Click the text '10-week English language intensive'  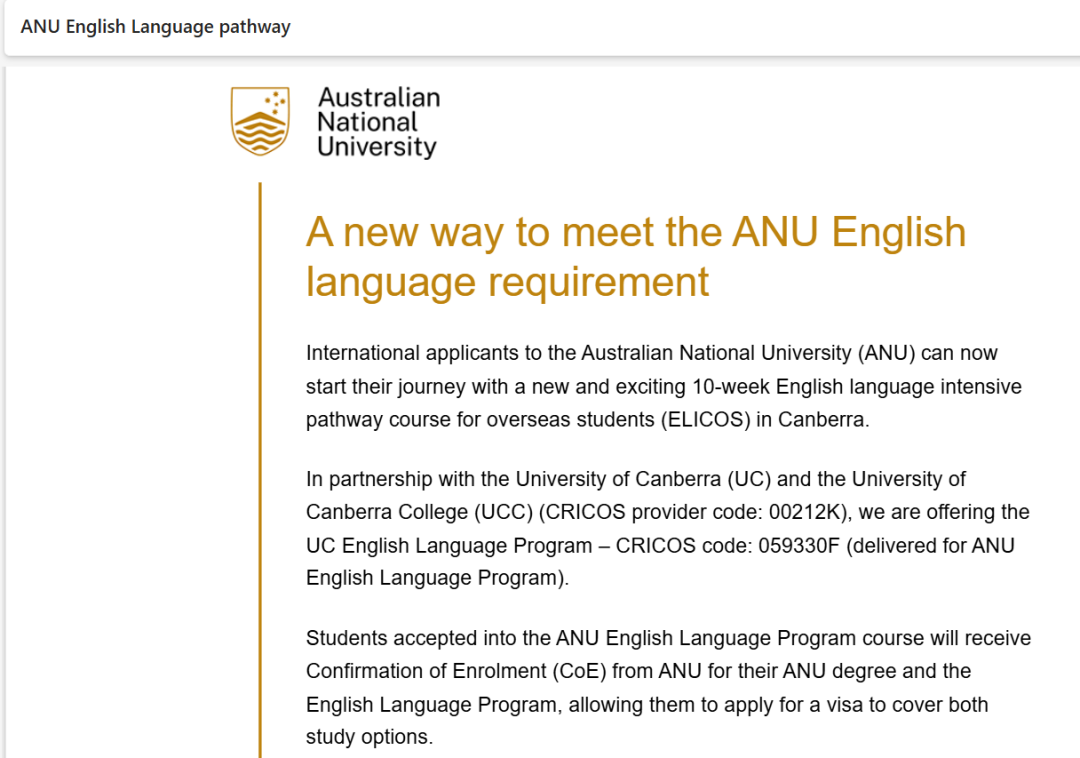tap(857, 386)
